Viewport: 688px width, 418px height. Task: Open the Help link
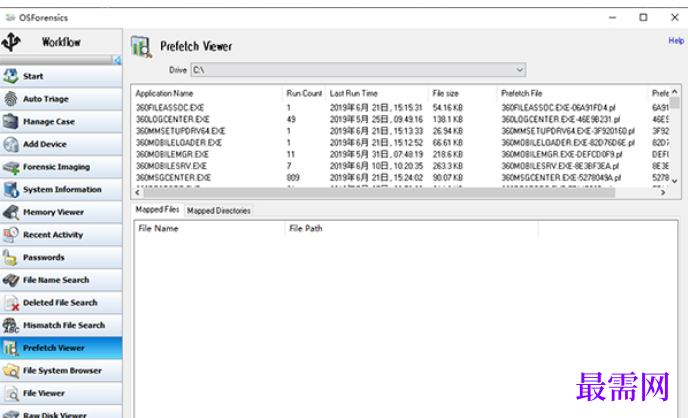676,41
